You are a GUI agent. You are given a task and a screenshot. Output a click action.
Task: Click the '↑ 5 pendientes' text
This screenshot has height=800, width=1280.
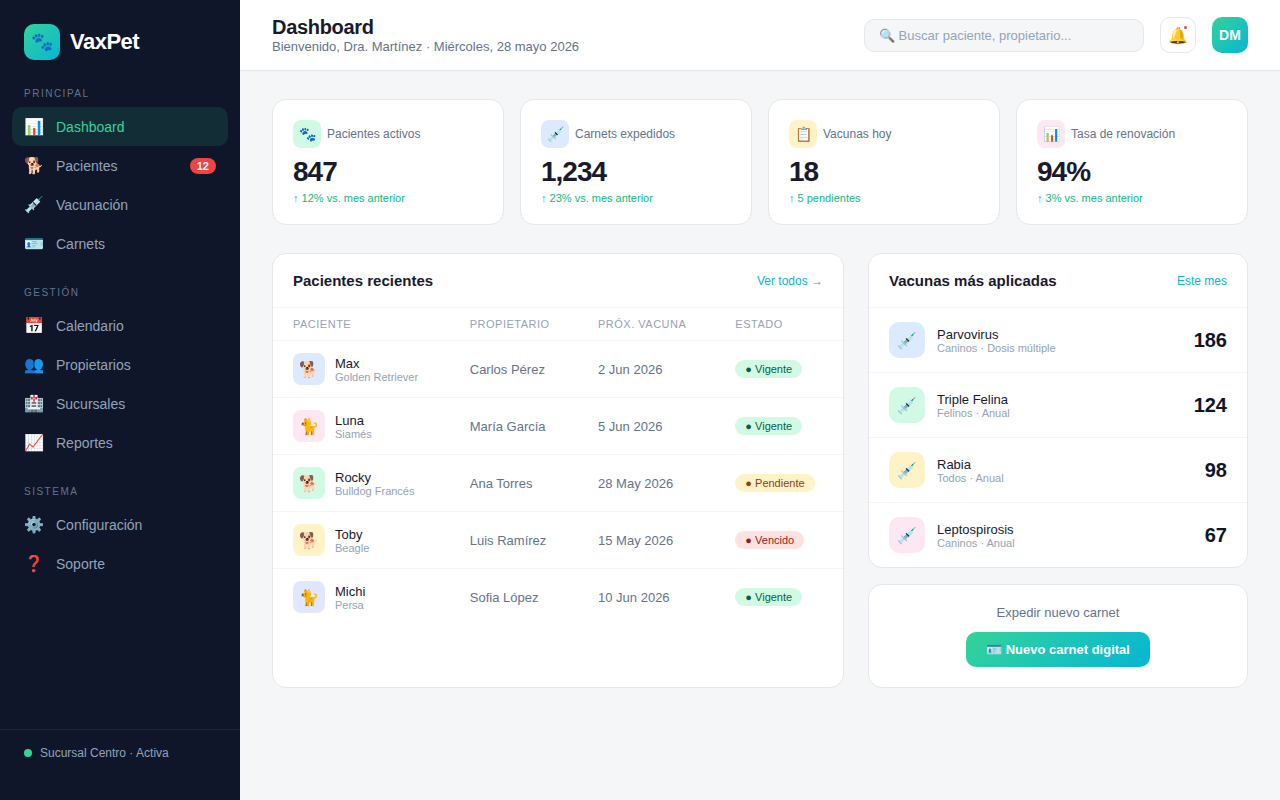(x=825, y=198)
